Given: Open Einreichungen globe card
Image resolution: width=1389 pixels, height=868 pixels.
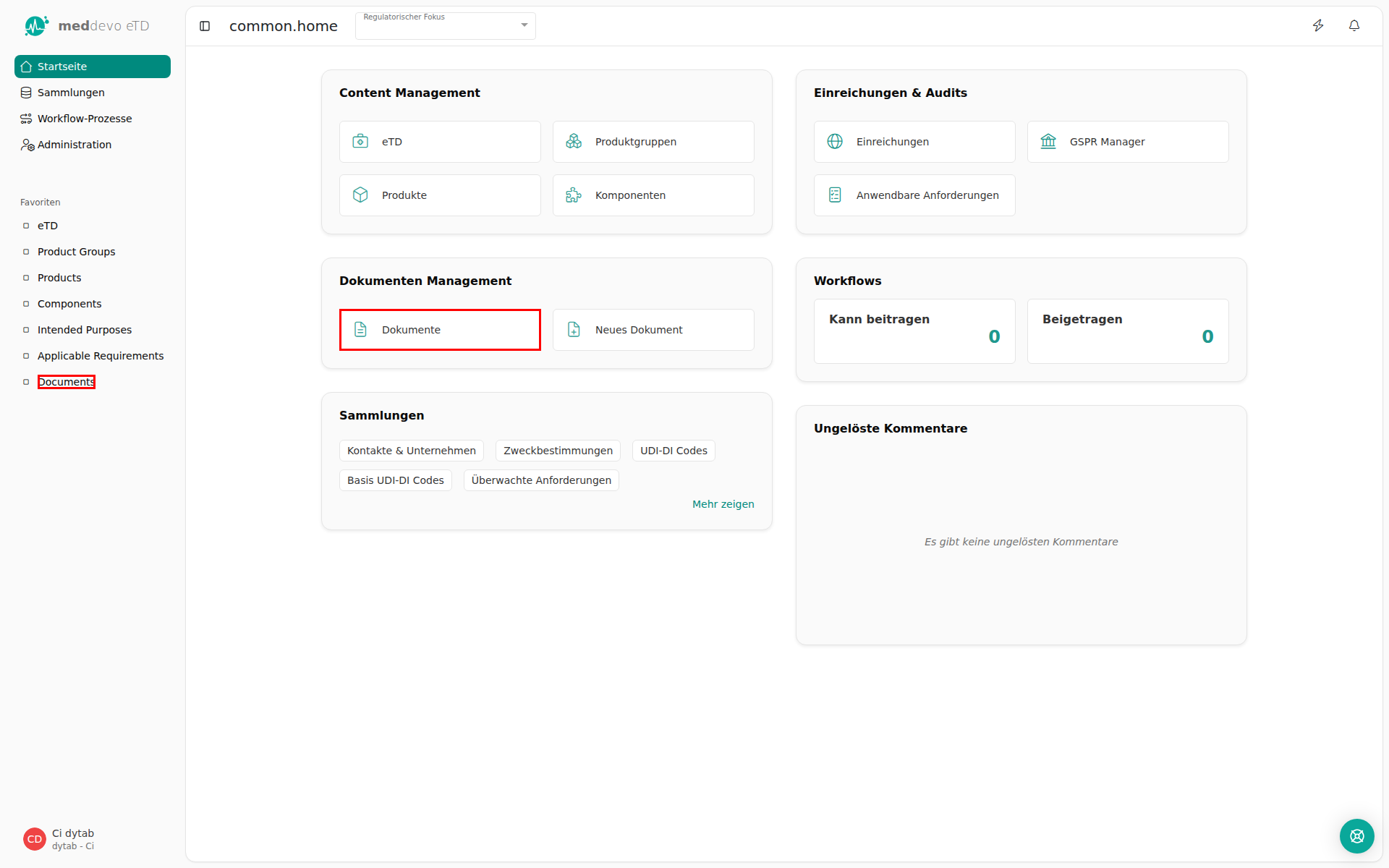Looking at the screenshot, I should (914, 142).
